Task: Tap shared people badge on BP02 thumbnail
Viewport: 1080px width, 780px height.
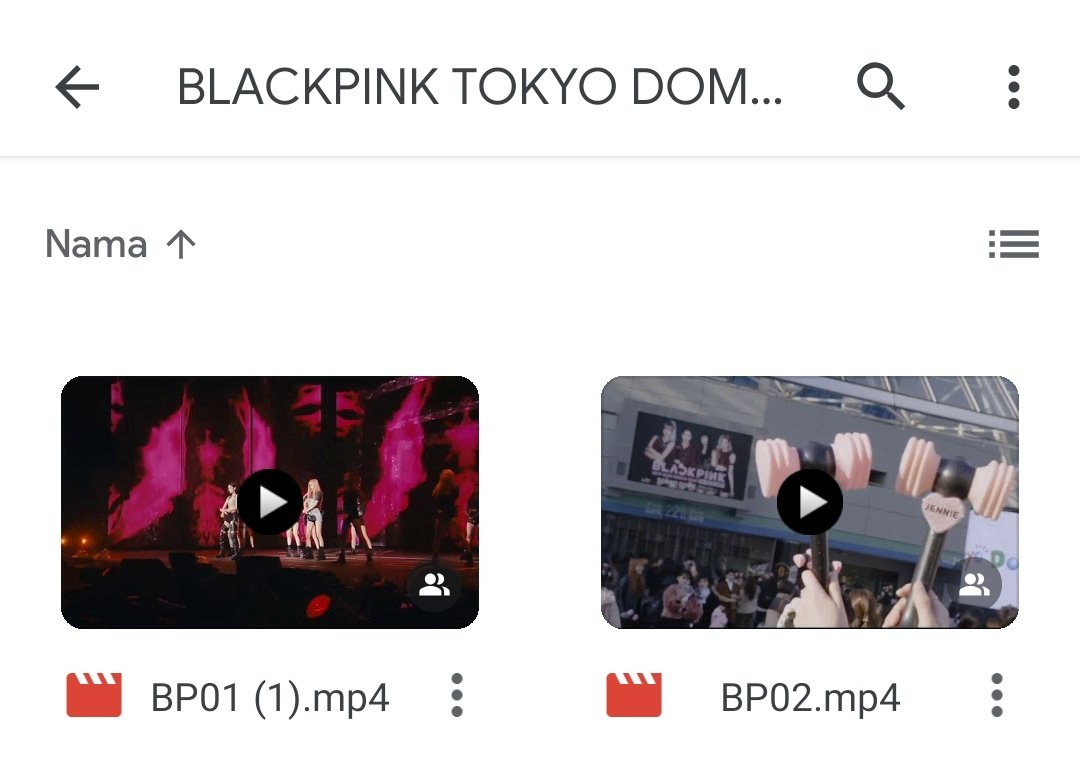Action: pyautogui.click(x=974, y=586)
